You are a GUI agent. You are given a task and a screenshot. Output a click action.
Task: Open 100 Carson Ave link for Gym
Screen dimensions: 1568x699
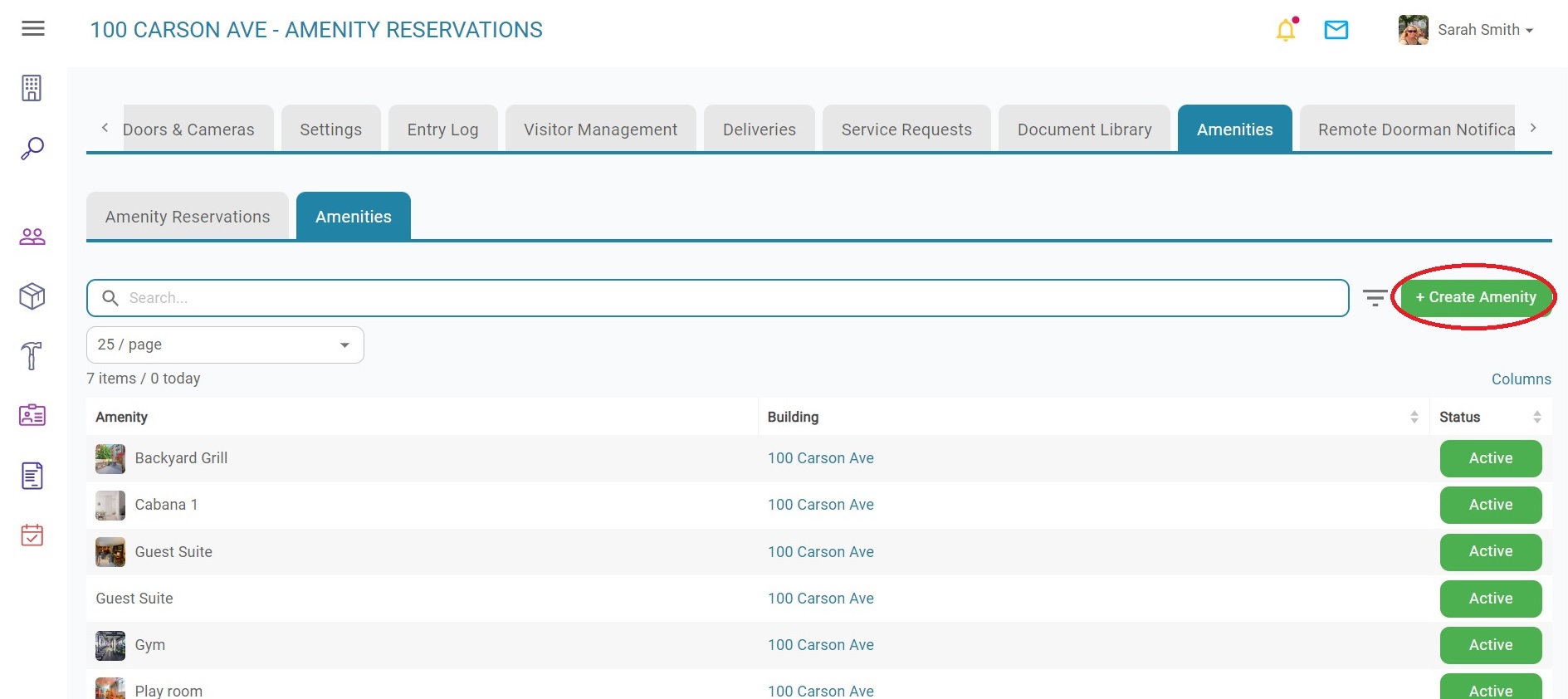820,645
